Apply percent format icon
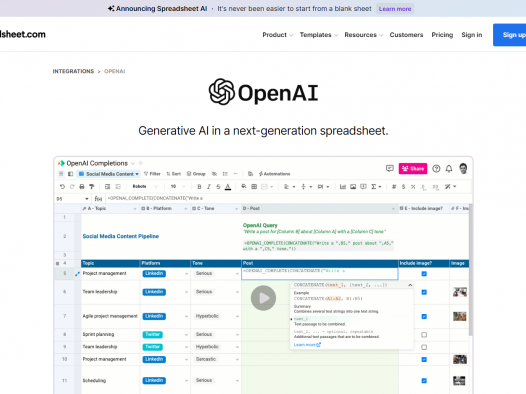This screenshot has width=526, height=394. tap(413, 187)
